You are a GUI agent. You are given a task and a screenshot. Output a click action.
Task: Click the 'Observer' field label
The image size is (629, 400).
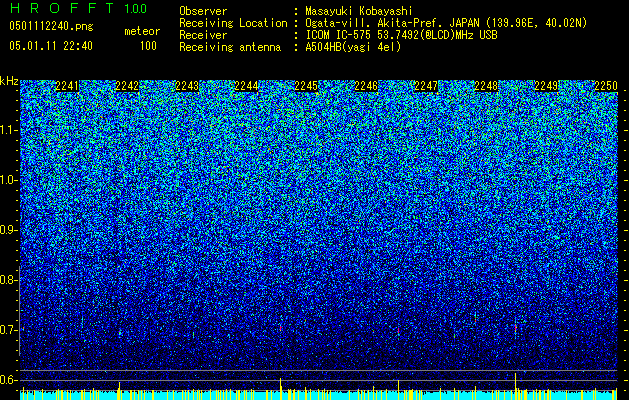pos(203,11)
